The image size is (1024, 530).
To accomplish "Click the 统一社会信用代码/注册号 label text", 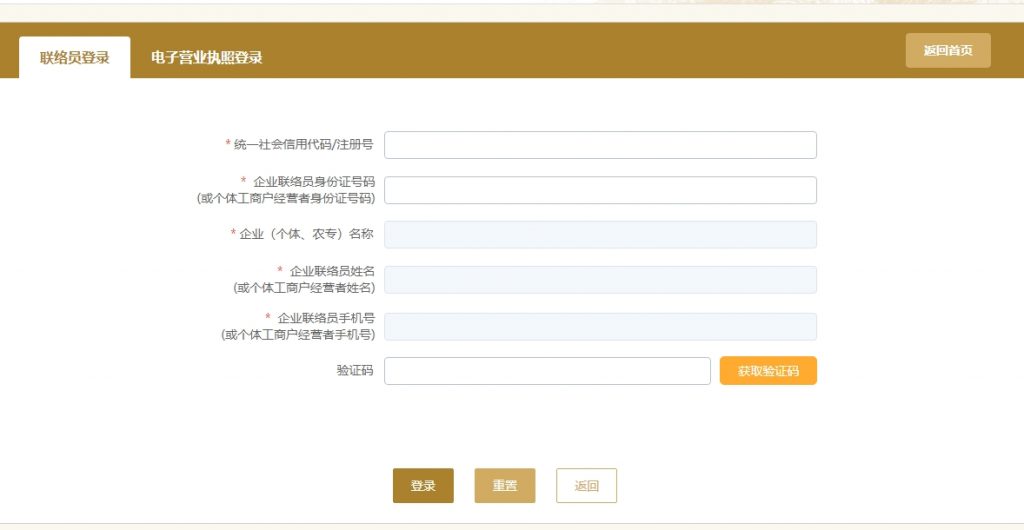I will coord(304,144).
